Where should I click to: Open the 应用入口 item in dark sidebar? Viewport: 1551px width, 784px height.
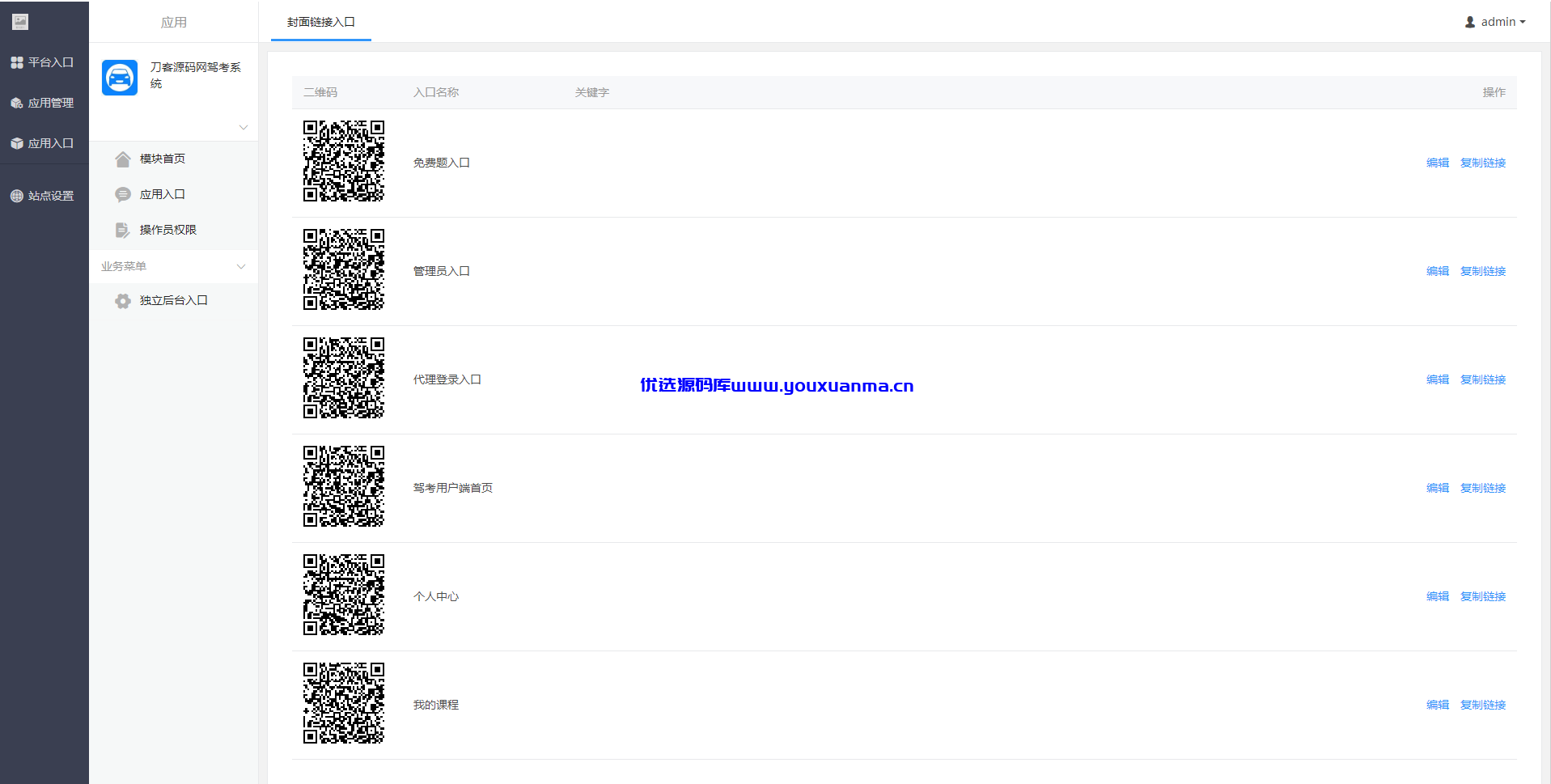point(44,143)
